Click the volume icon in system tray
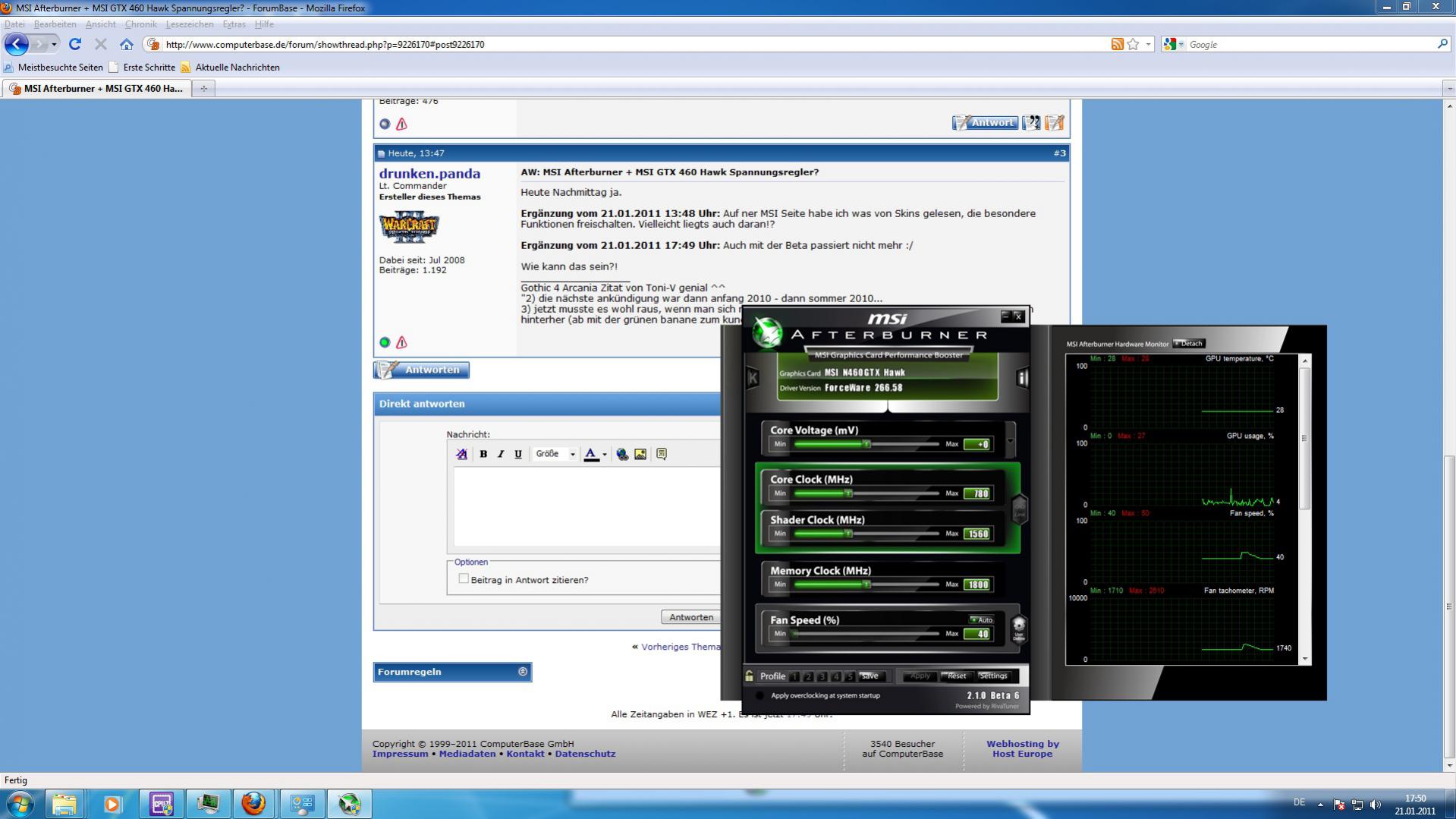1456x819 pixels. (1376, 805)
